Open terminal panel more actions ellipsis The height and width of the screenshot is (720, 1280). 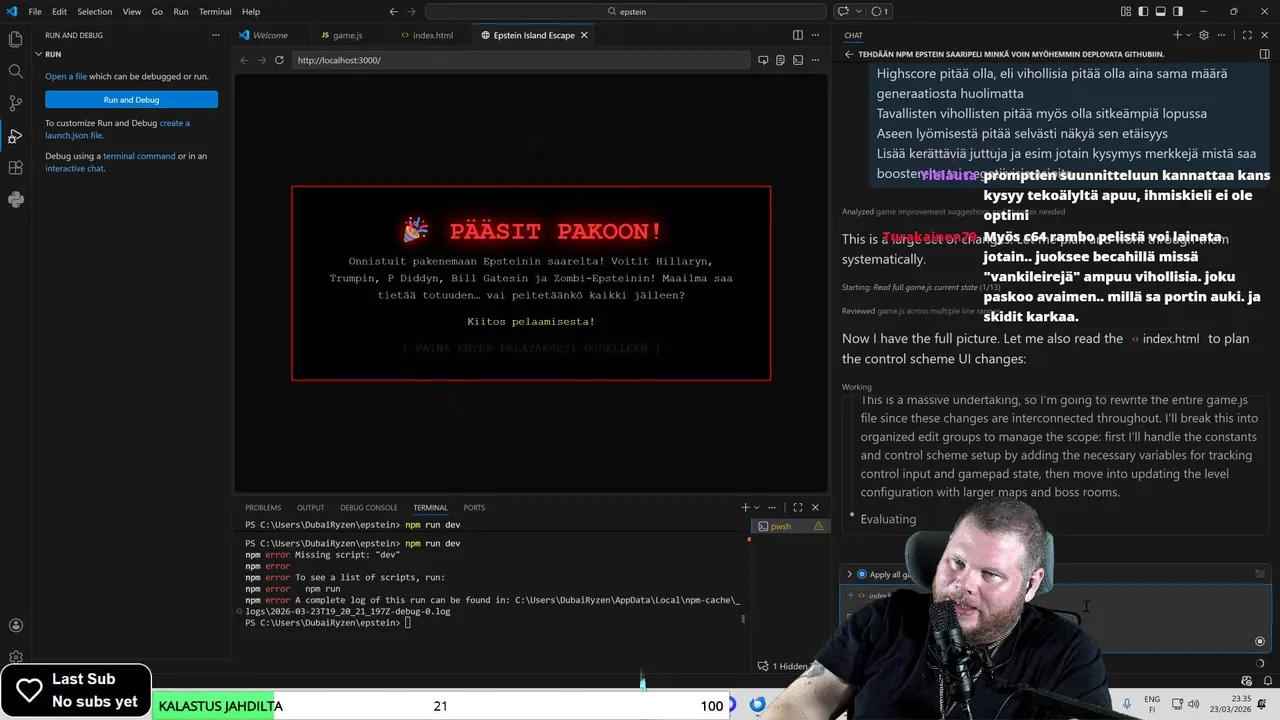tap(773, 507)
